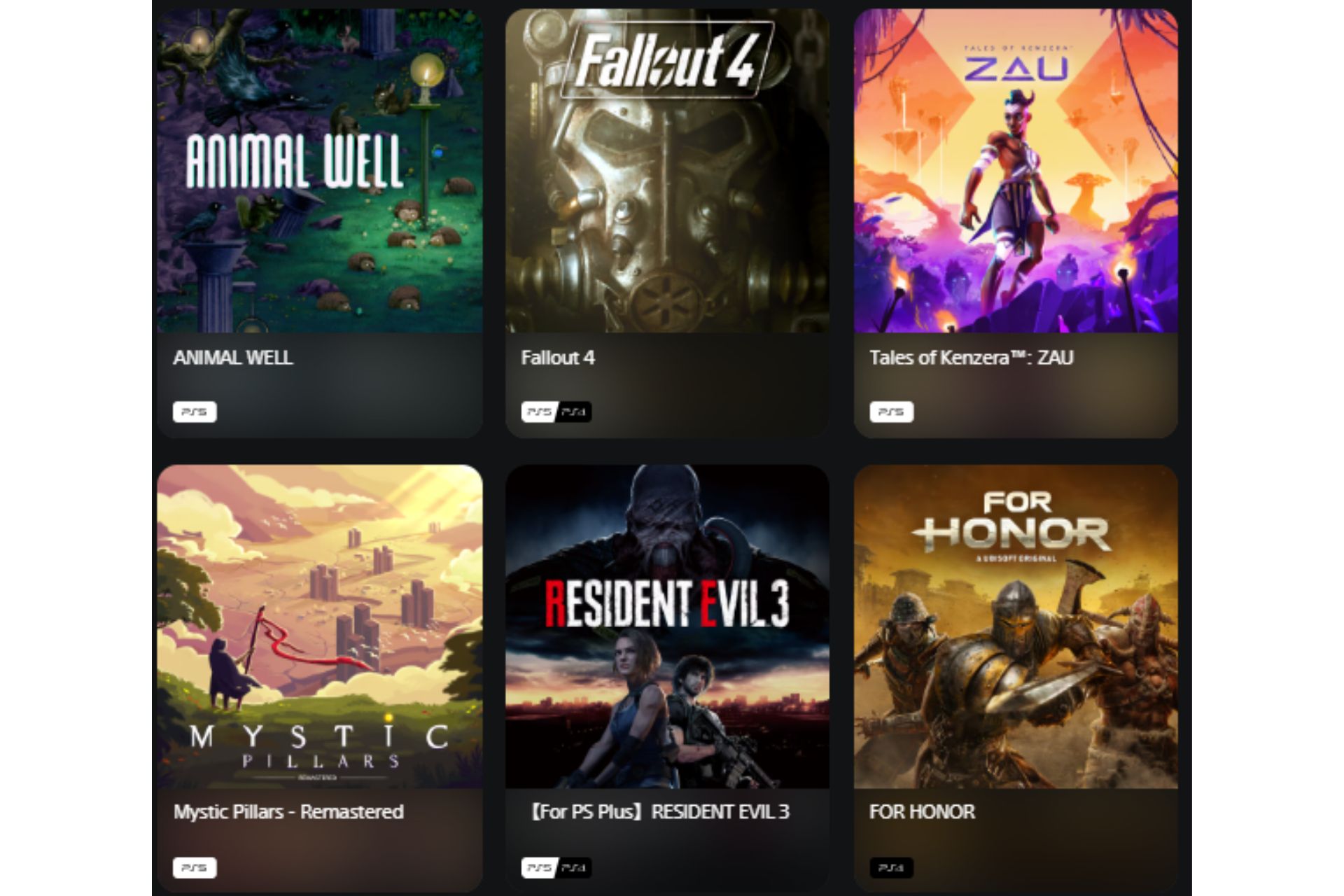Click the PS5 badge under Tales of Kenzera

(891, 412)
